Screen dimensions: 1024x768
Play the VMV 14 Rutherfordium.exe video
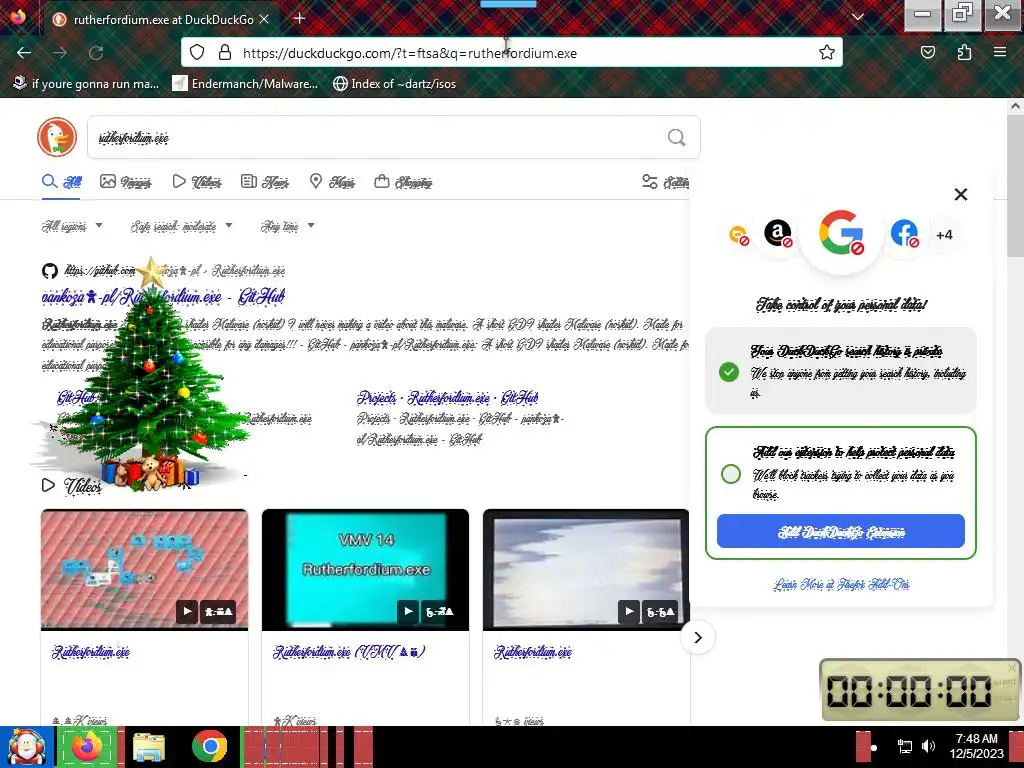pos(365,569)
